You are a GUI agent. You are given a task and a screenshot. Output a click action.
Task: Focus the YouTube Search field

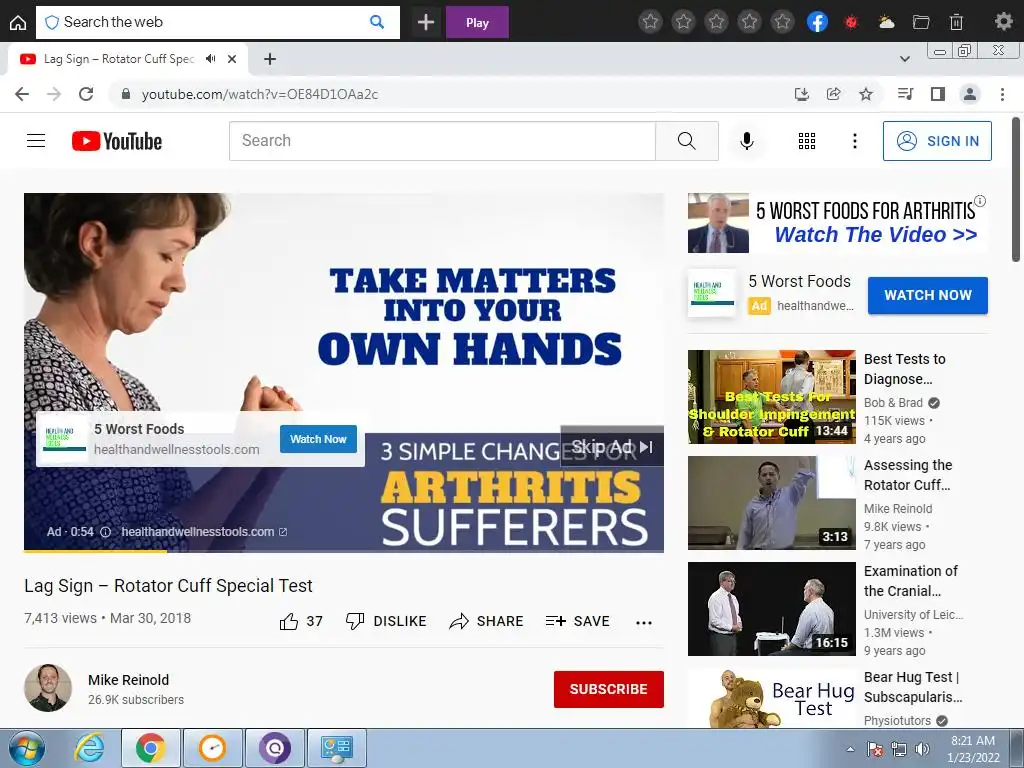442,140
